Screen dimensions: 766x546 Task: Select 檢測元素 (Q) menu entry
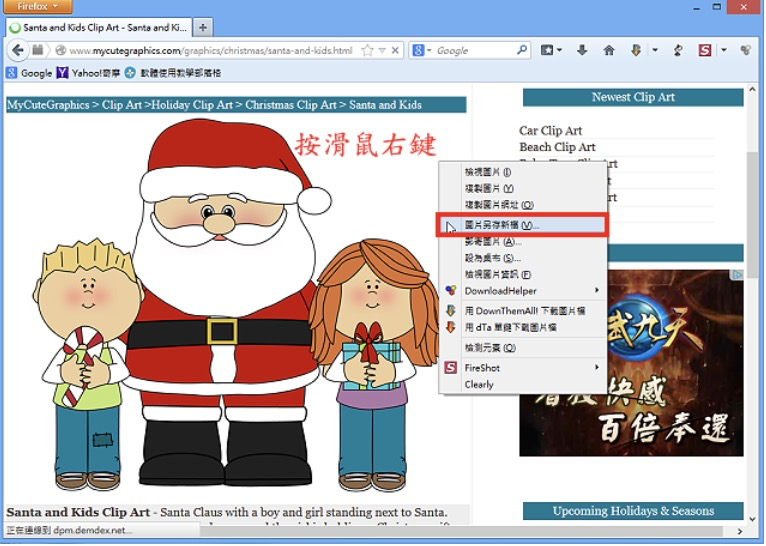pyautogui.click(x=523, y=348)
